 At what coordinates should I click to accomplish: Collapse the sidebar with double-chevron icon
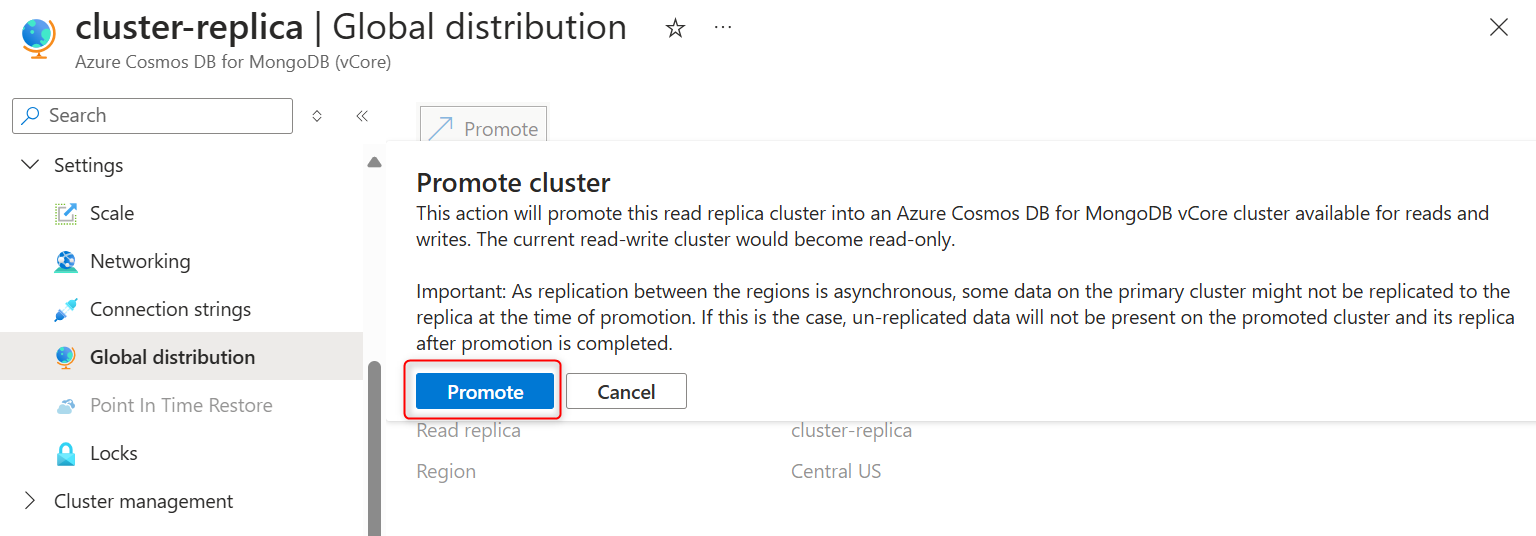[x=362, y=116]
